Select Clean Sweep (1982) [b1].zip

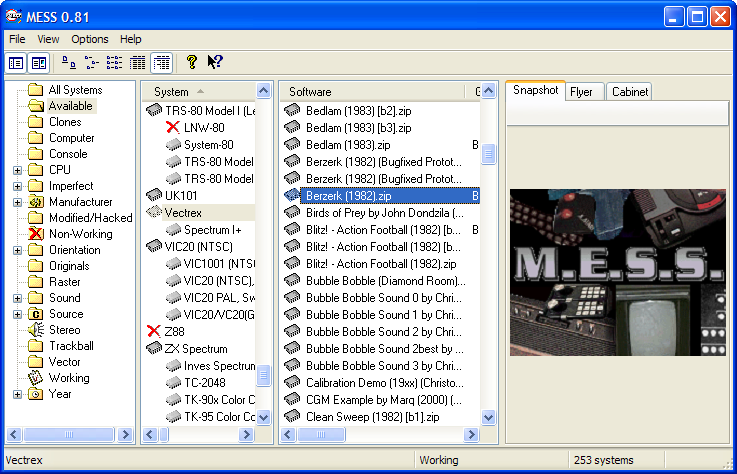[373, 417]
